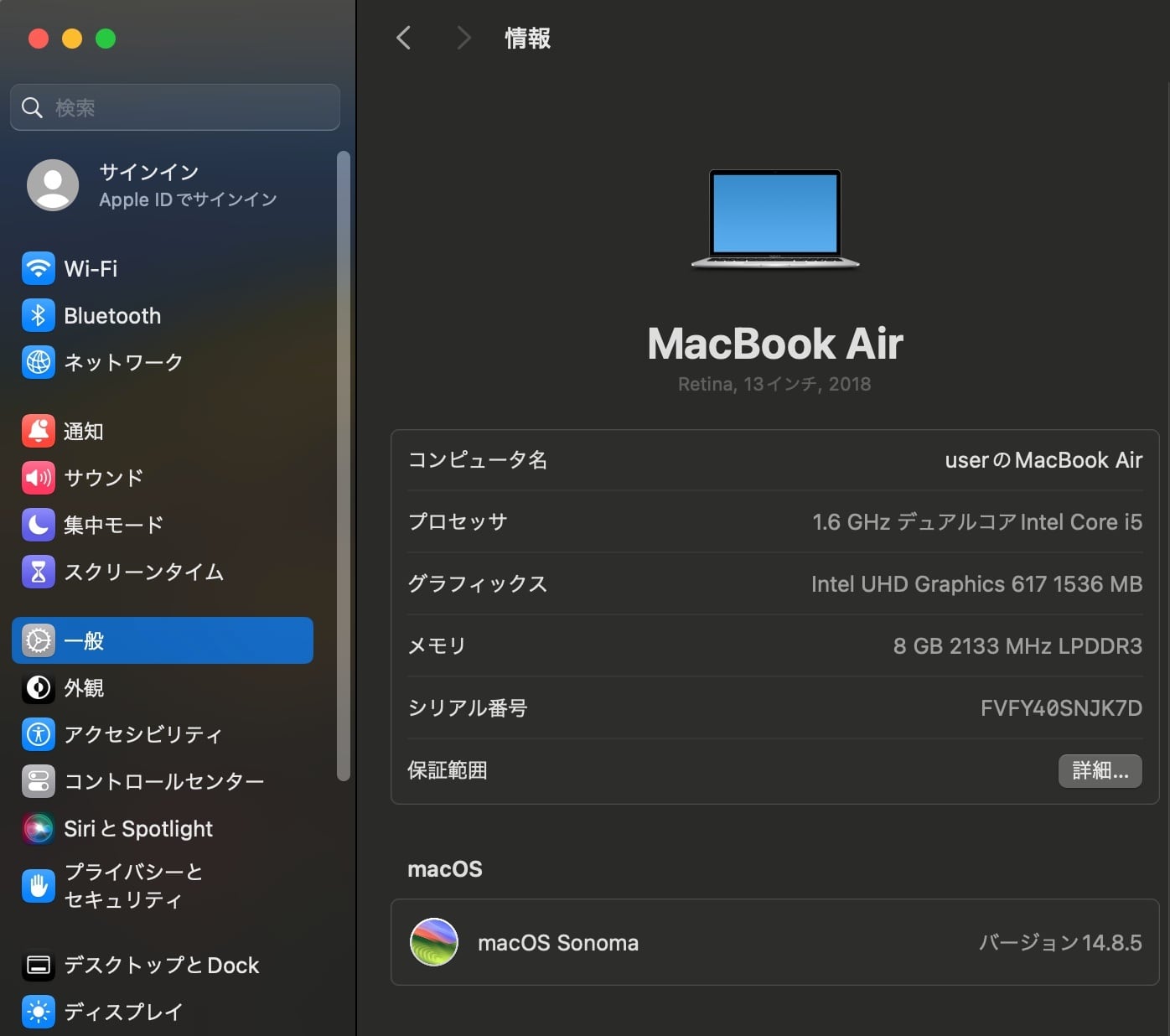Click 'Intel UHD Graphics 617 1536 MB' value

tap(976, 584)
